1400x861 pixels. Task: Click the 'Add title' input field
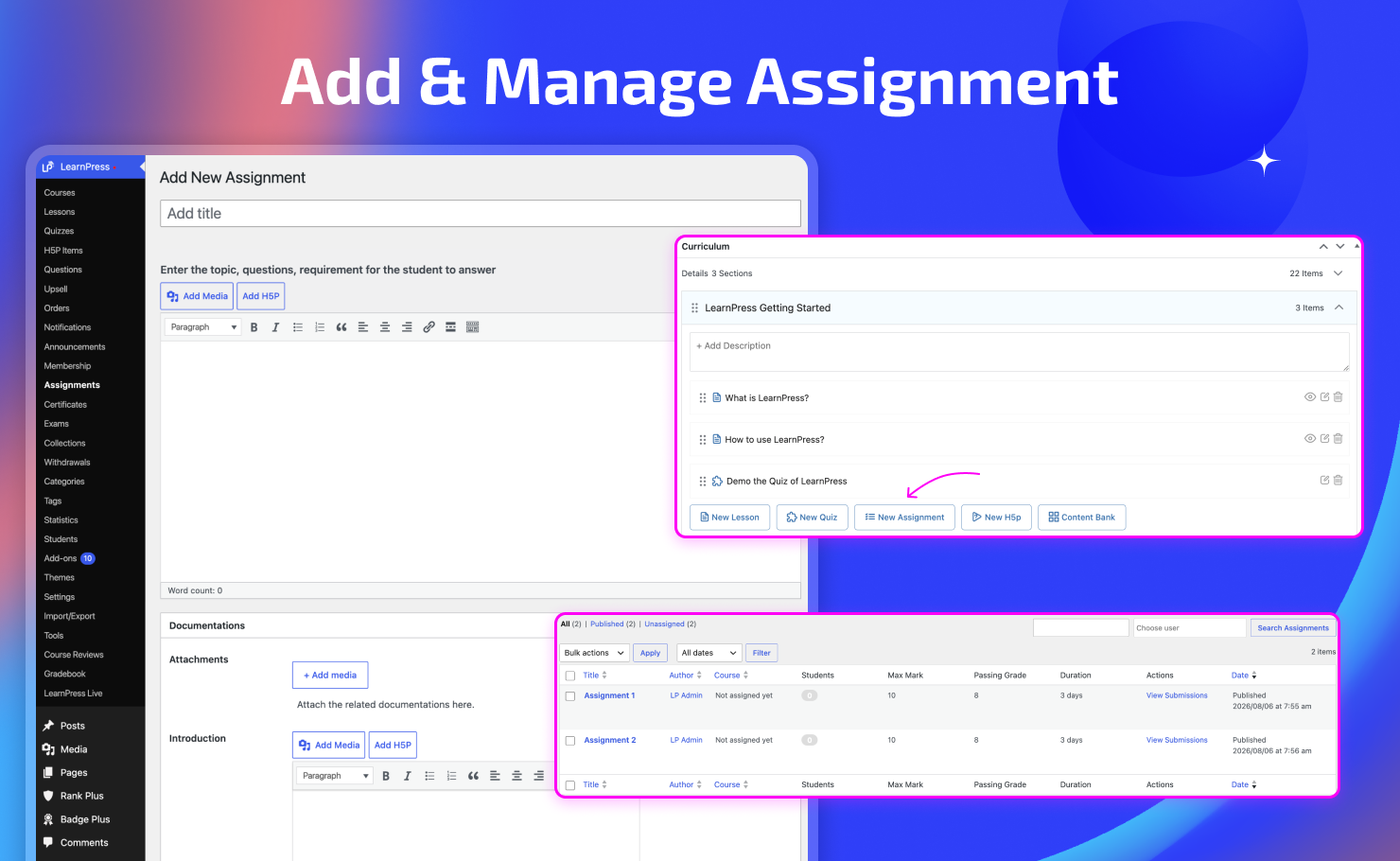[481, 214]
